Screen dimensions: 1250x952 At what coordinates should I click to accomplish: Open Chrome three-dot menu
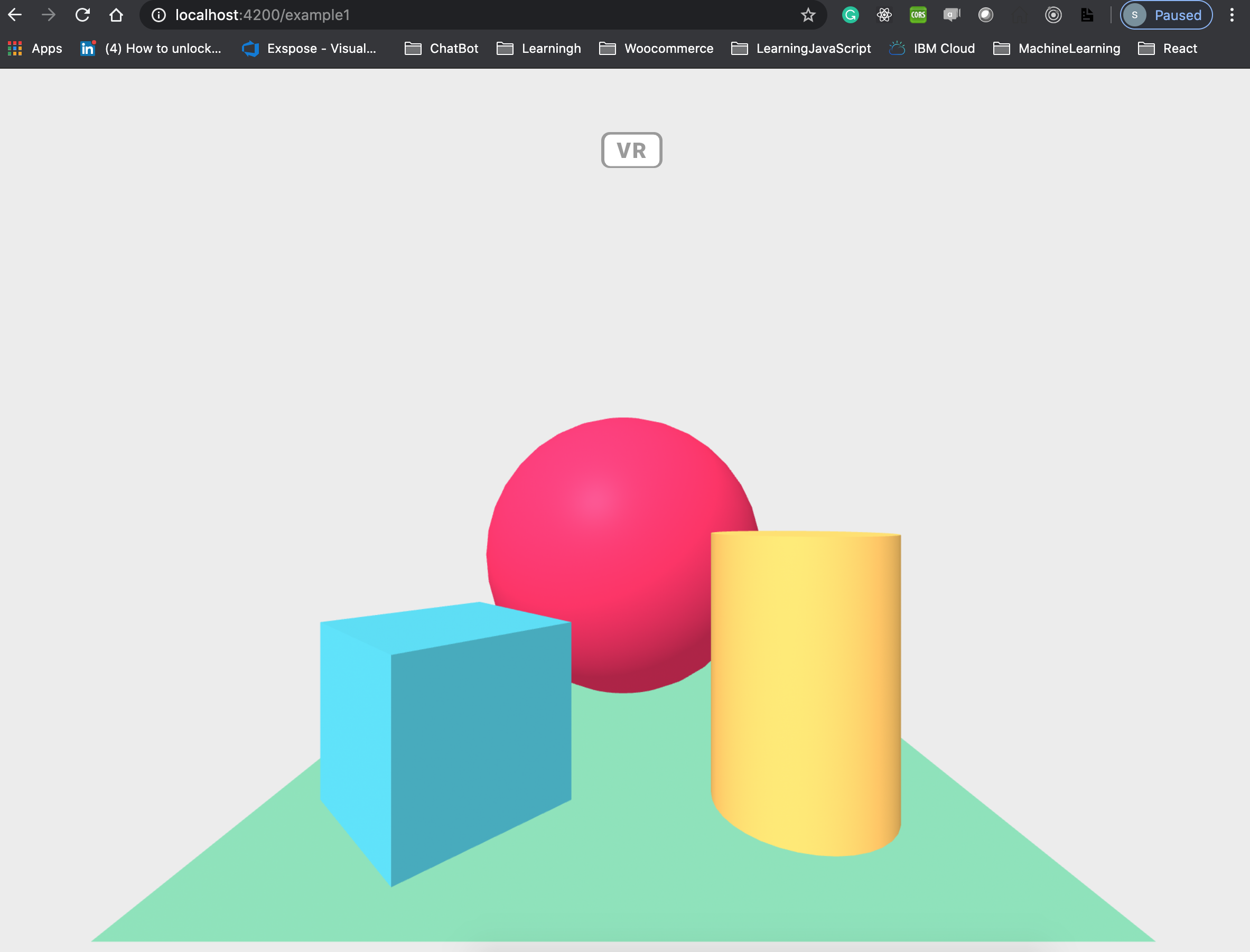[x=1232, y=15]
